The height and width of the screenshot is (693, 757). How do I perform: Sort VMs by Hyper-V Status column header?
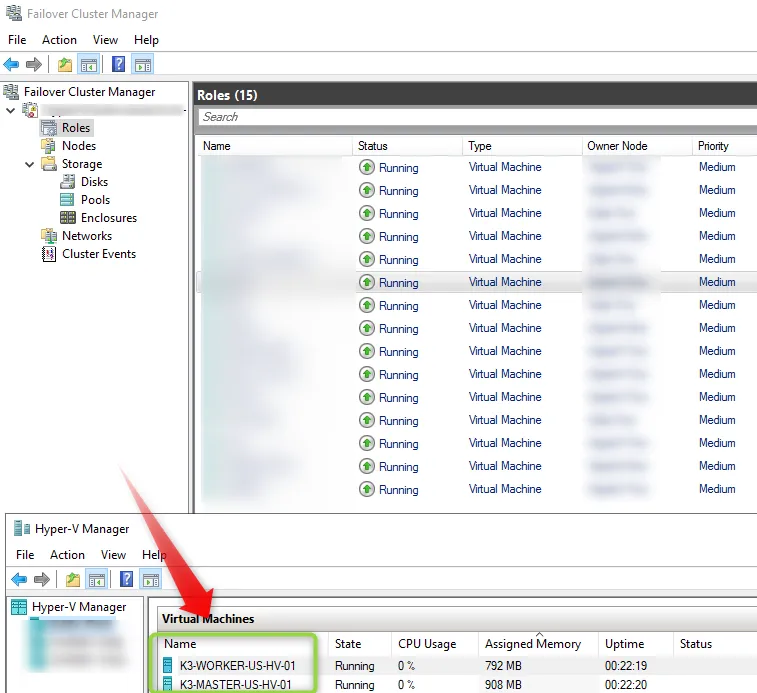point(715,644)
